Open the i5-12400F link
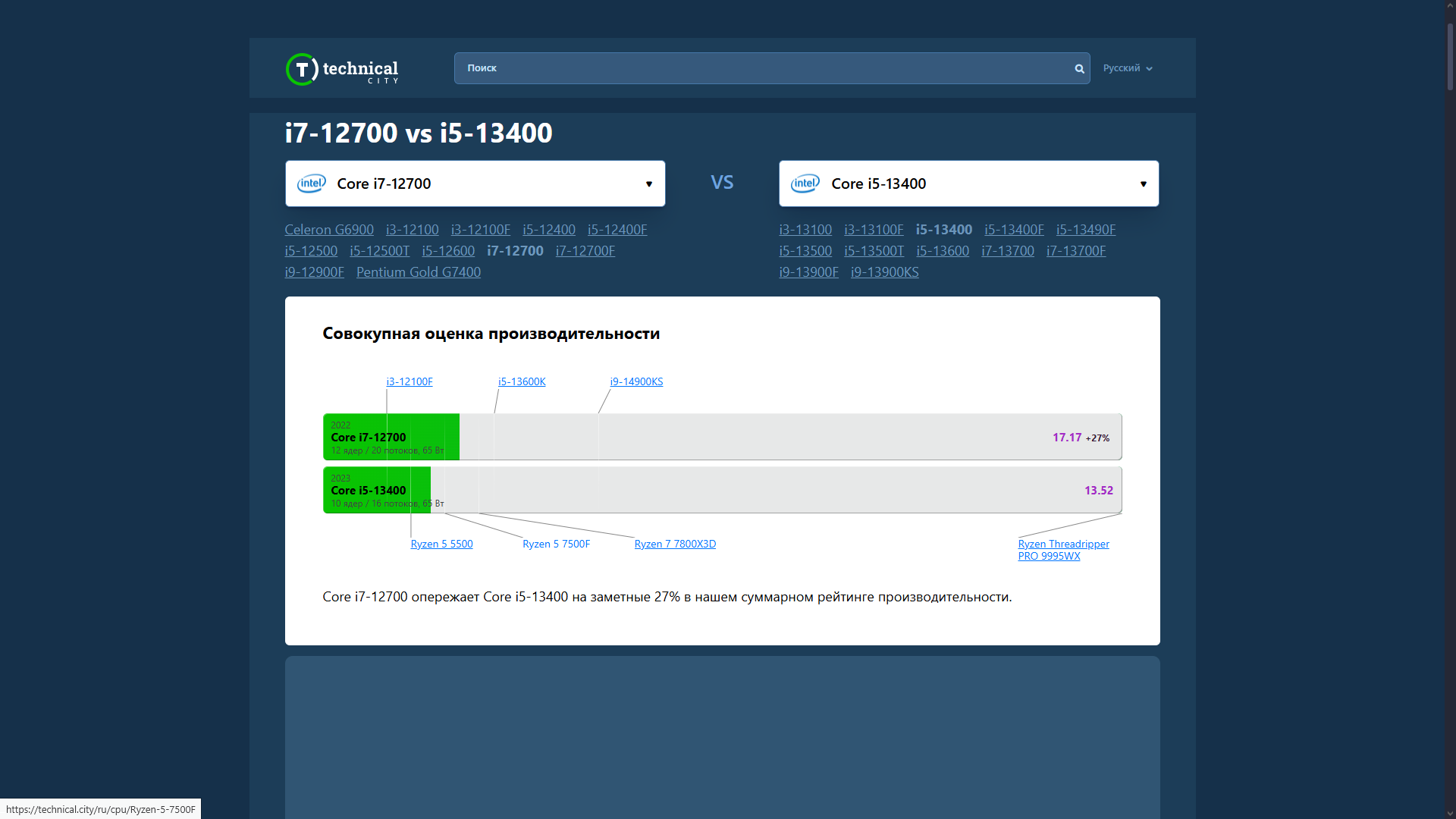The image size is (1456, 819). pyautogui.click(x=617, y=230)
